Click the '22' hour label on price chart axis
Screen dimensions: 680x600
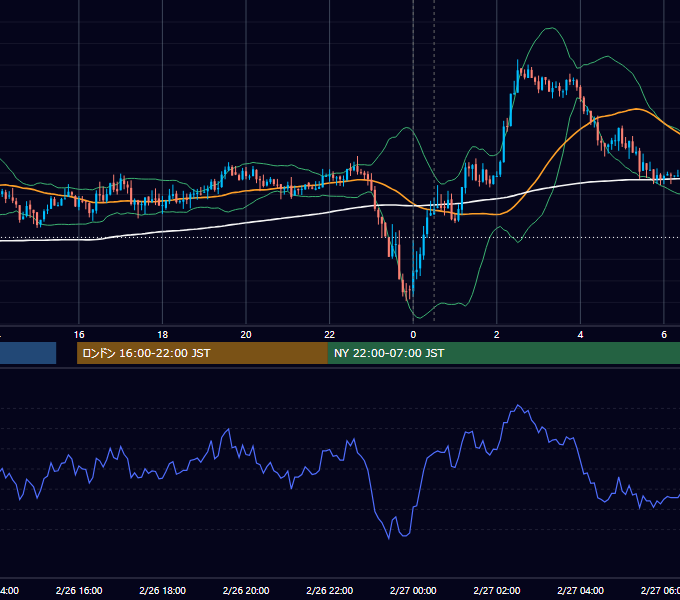[x=330, y=335]
